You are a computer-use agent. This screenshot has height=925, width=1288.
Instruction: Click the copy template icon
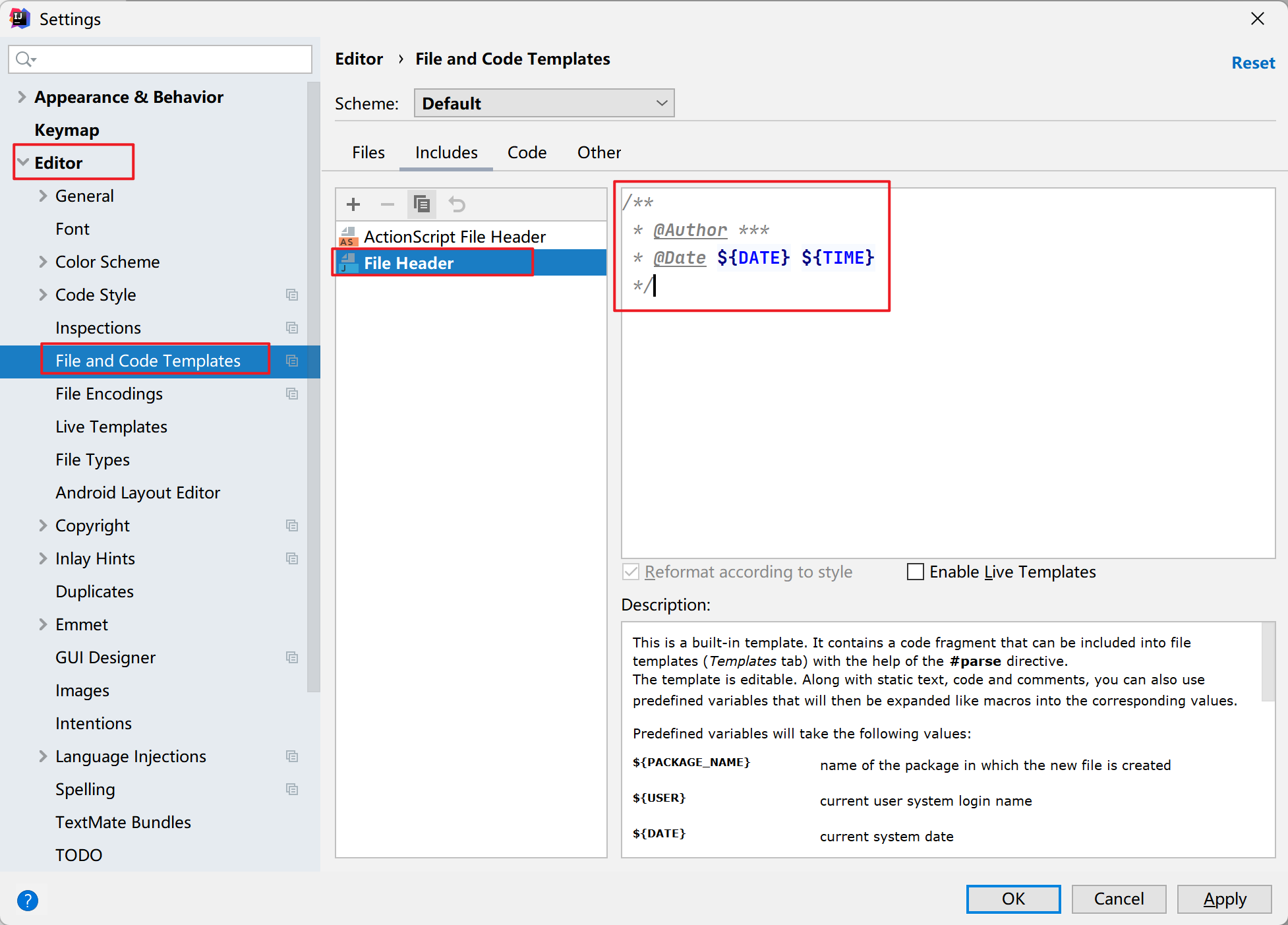pos(422,204)
